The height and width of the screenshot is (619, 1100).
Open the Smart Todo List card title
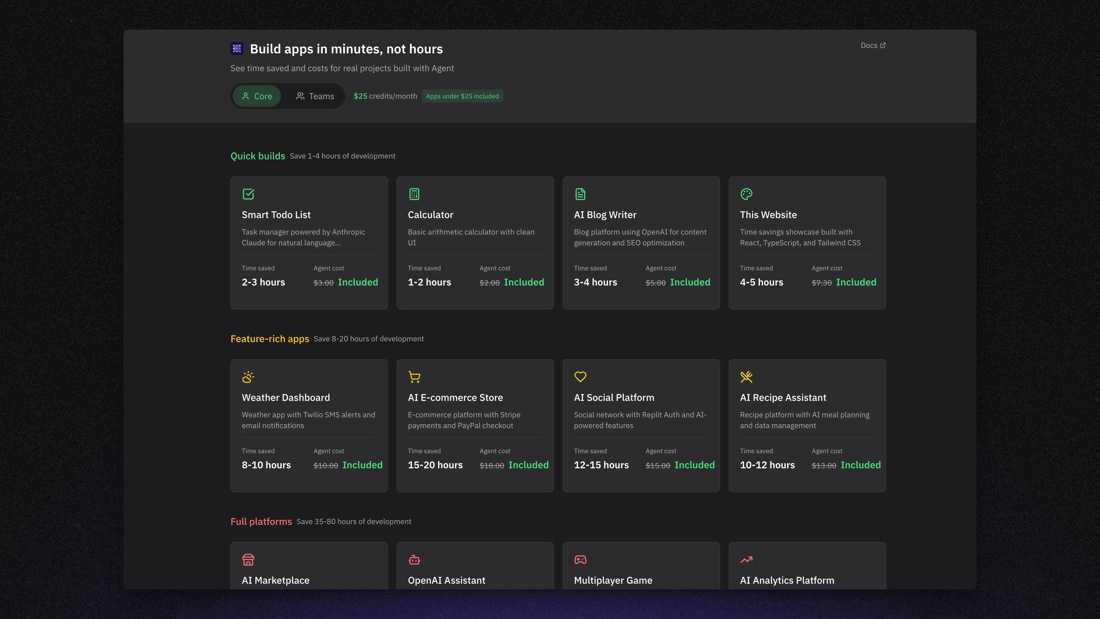pos(276,215)
